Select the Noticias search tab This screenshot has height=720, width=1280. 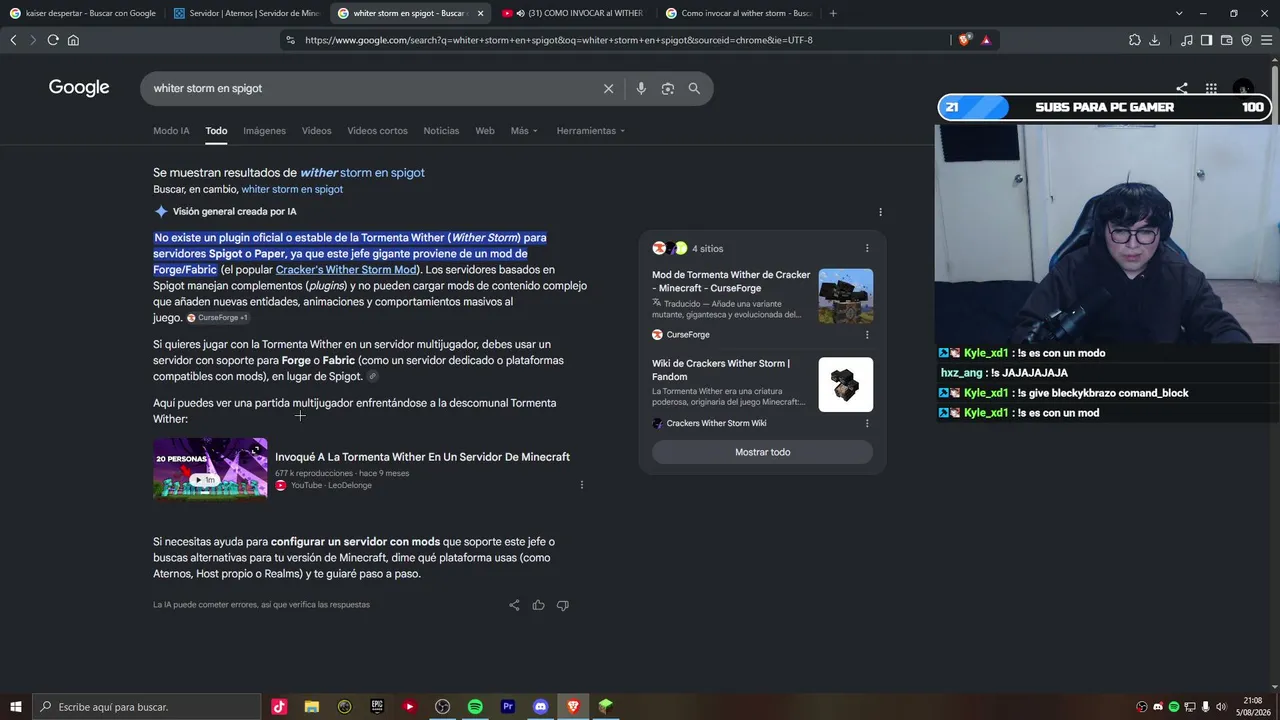tap(441, 131)
